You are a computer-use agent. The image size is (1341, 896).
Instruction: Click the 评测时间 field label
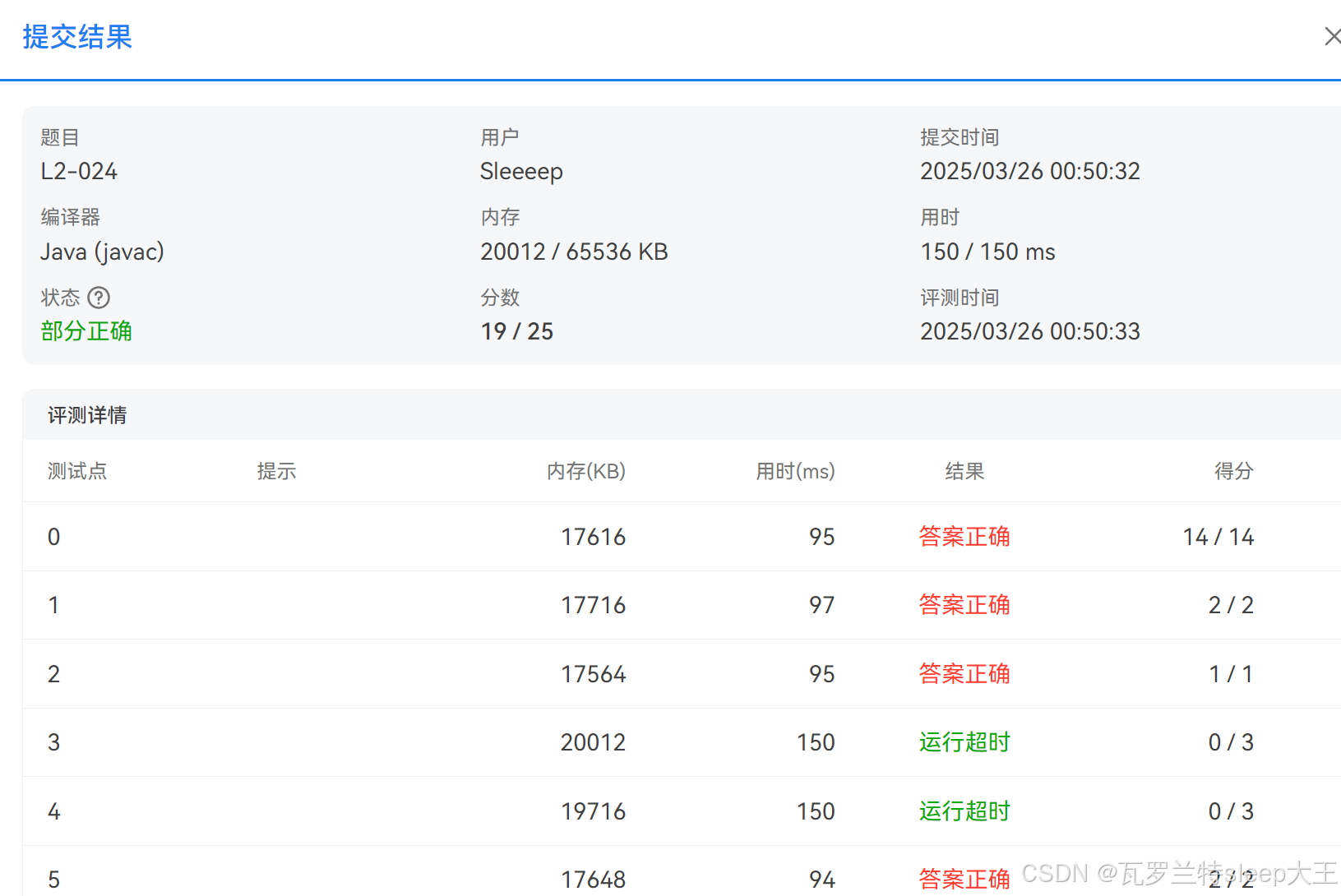(960, 298)
